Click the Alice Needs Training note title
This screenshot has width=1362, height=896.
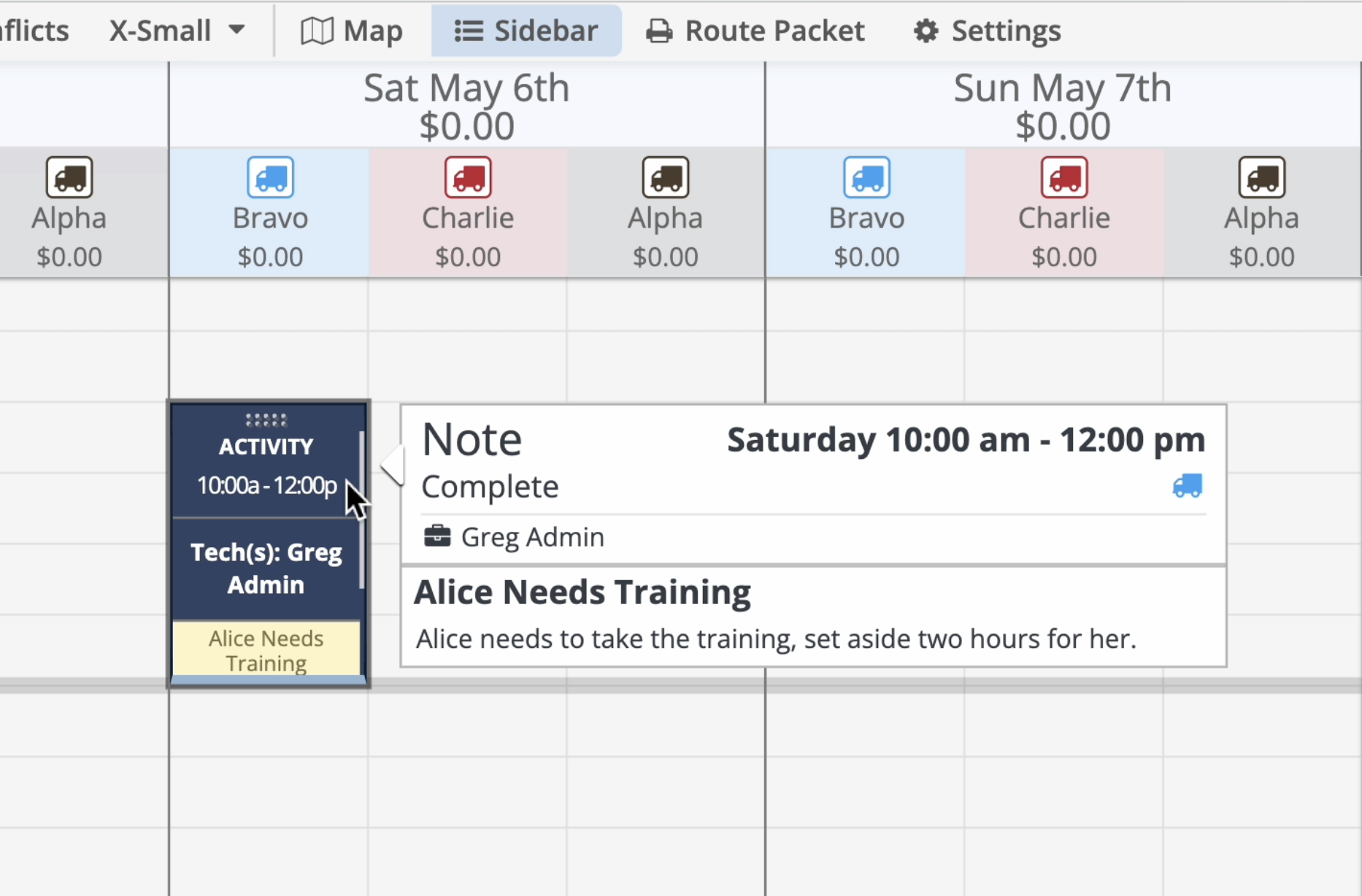point(582,592)
